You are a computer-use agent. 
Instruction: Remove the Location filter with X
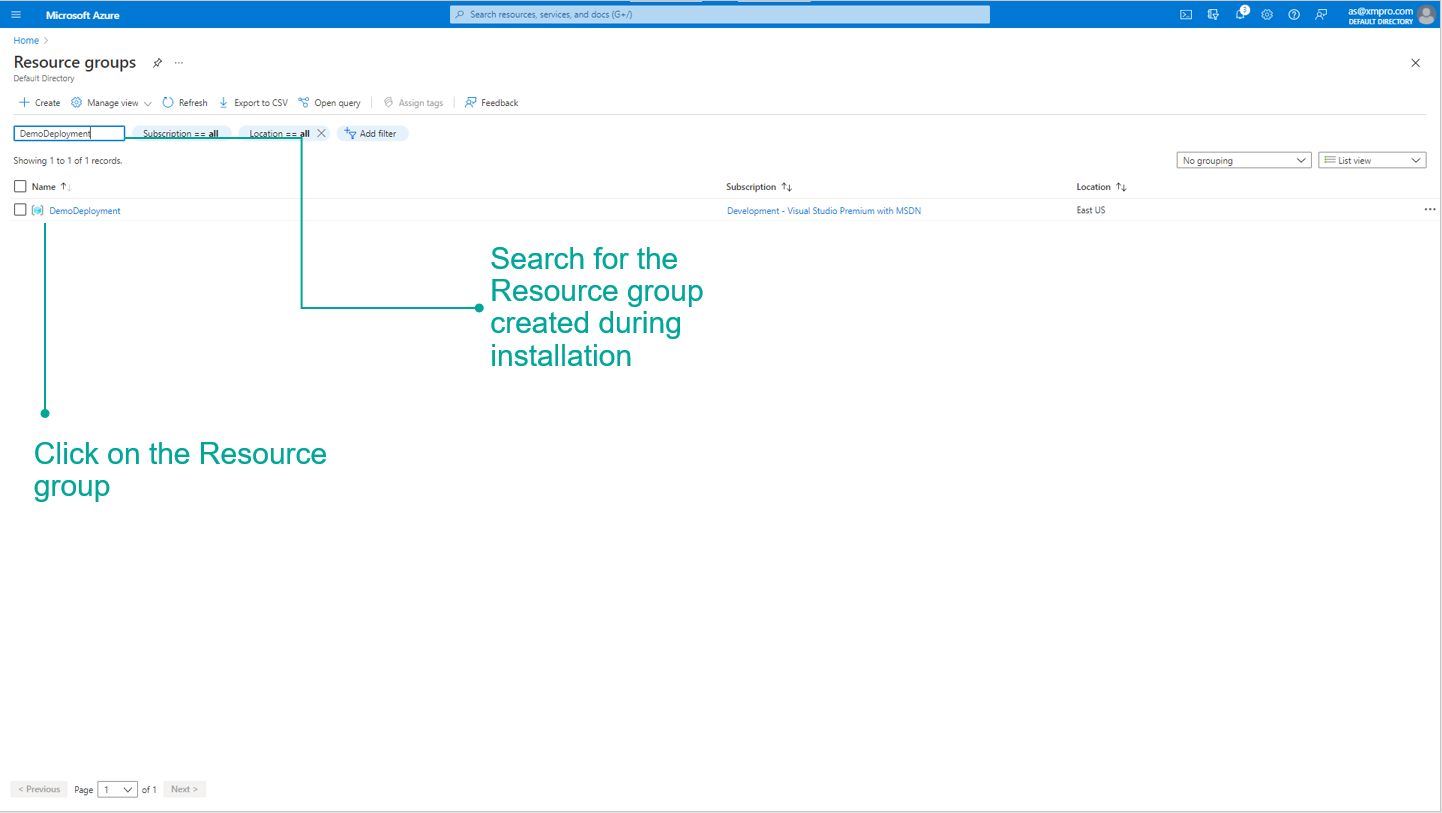pos(321,133)
